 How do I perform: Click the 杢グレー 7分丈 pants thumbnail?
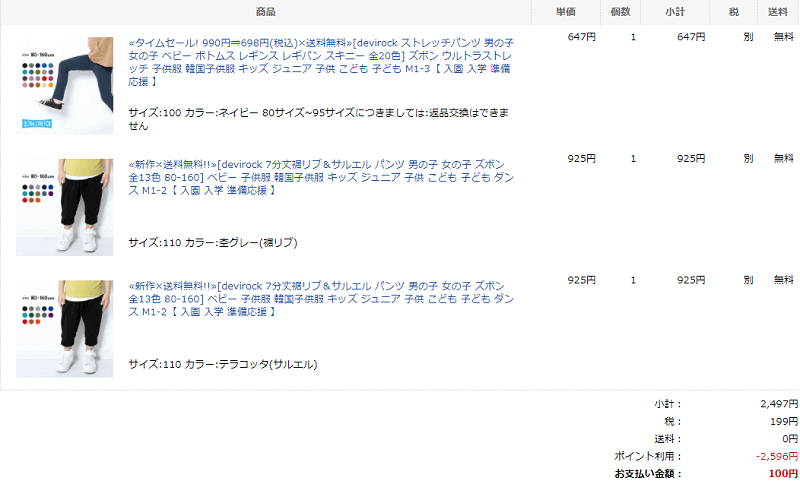[x=65, y=206]
